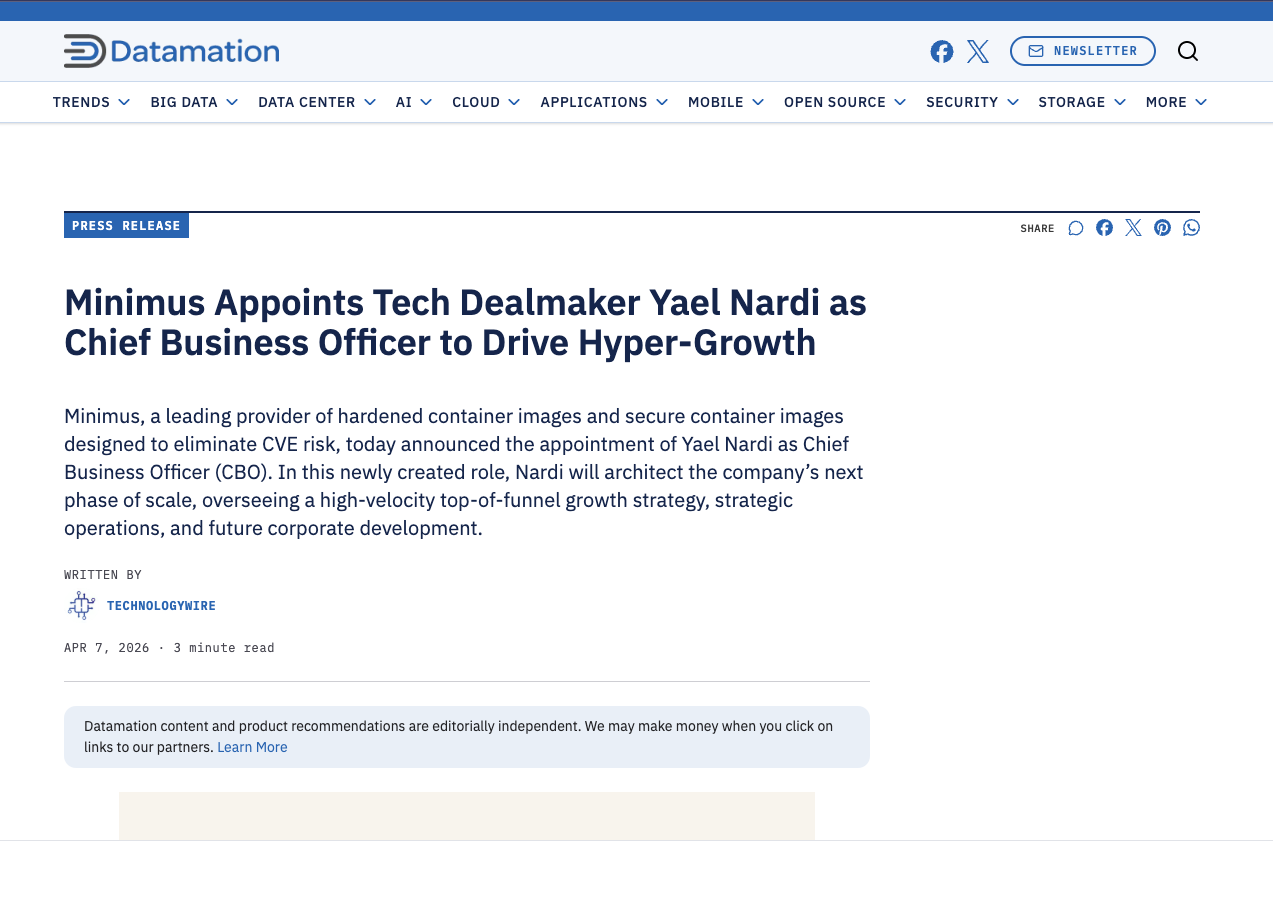Click the Press Release category tag
Screen dimensions: 1273x923
[126, 226]
